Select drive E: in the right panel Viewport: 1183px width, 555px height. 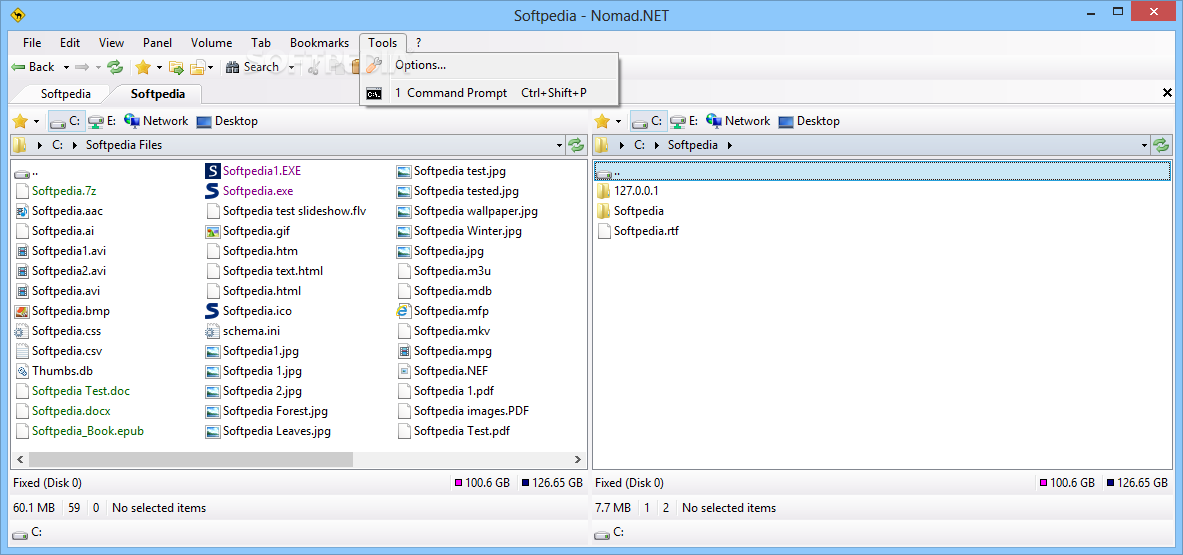pyautogui.click(x=684, y=121)
